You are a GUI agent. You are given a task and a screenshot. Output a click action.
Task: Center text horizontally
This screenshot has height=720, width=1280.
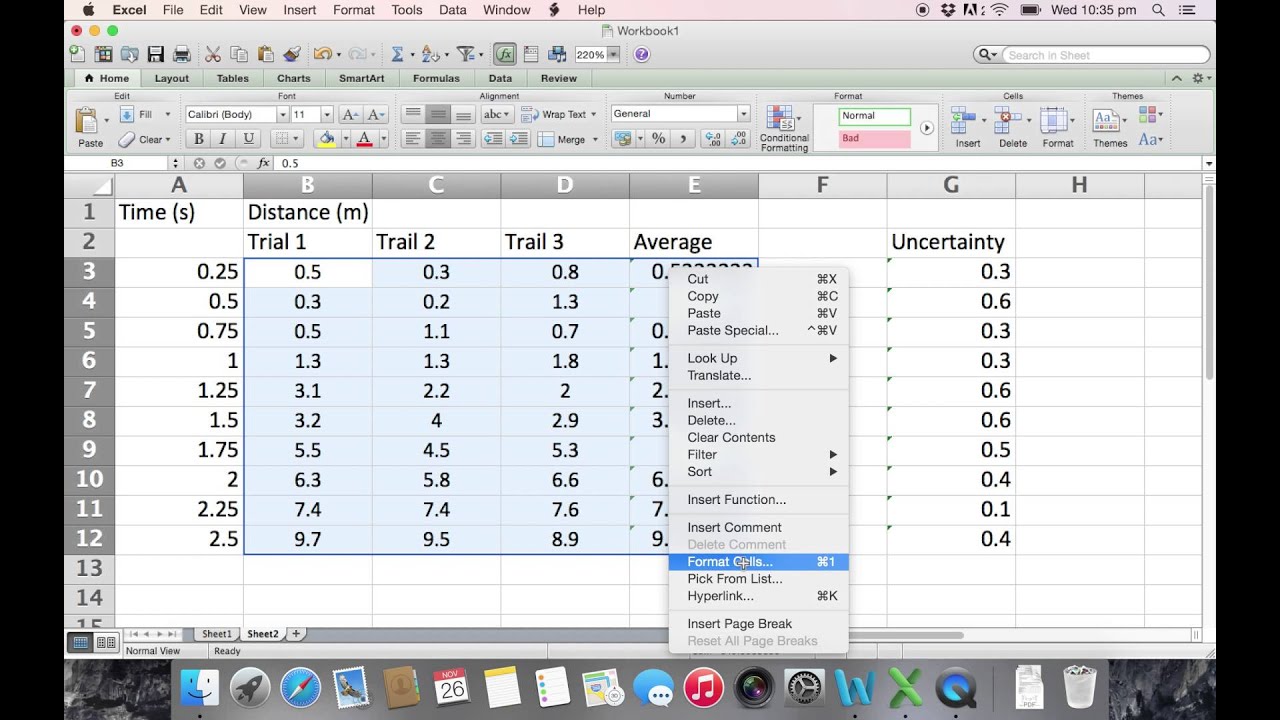click(x=438, y=139)
